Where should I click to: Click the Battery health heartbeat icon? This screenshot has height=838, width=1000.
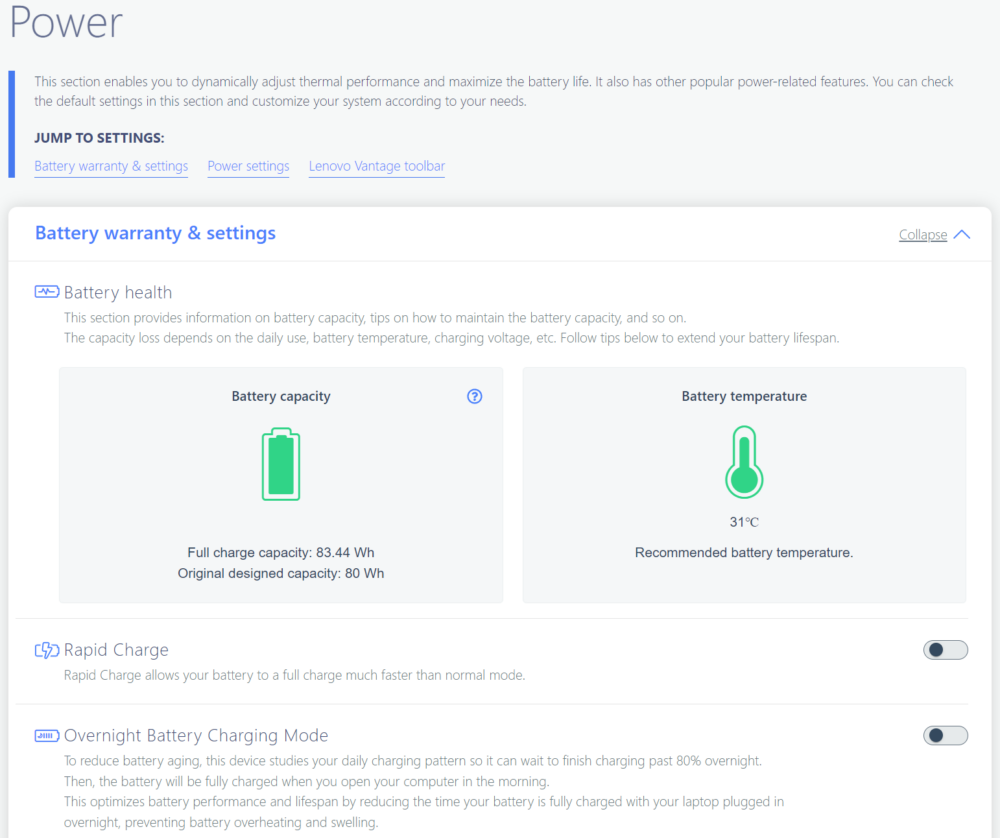(x=47, y=292)
